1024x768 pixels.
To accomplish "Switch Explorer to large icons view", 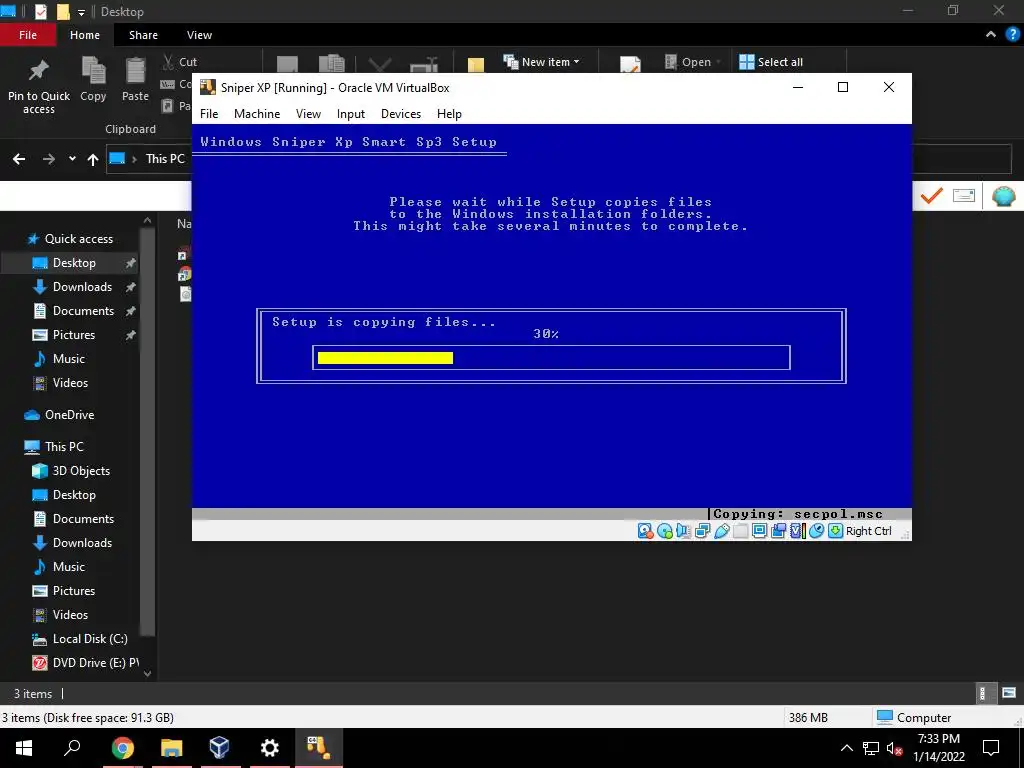I will point(1008,693).
